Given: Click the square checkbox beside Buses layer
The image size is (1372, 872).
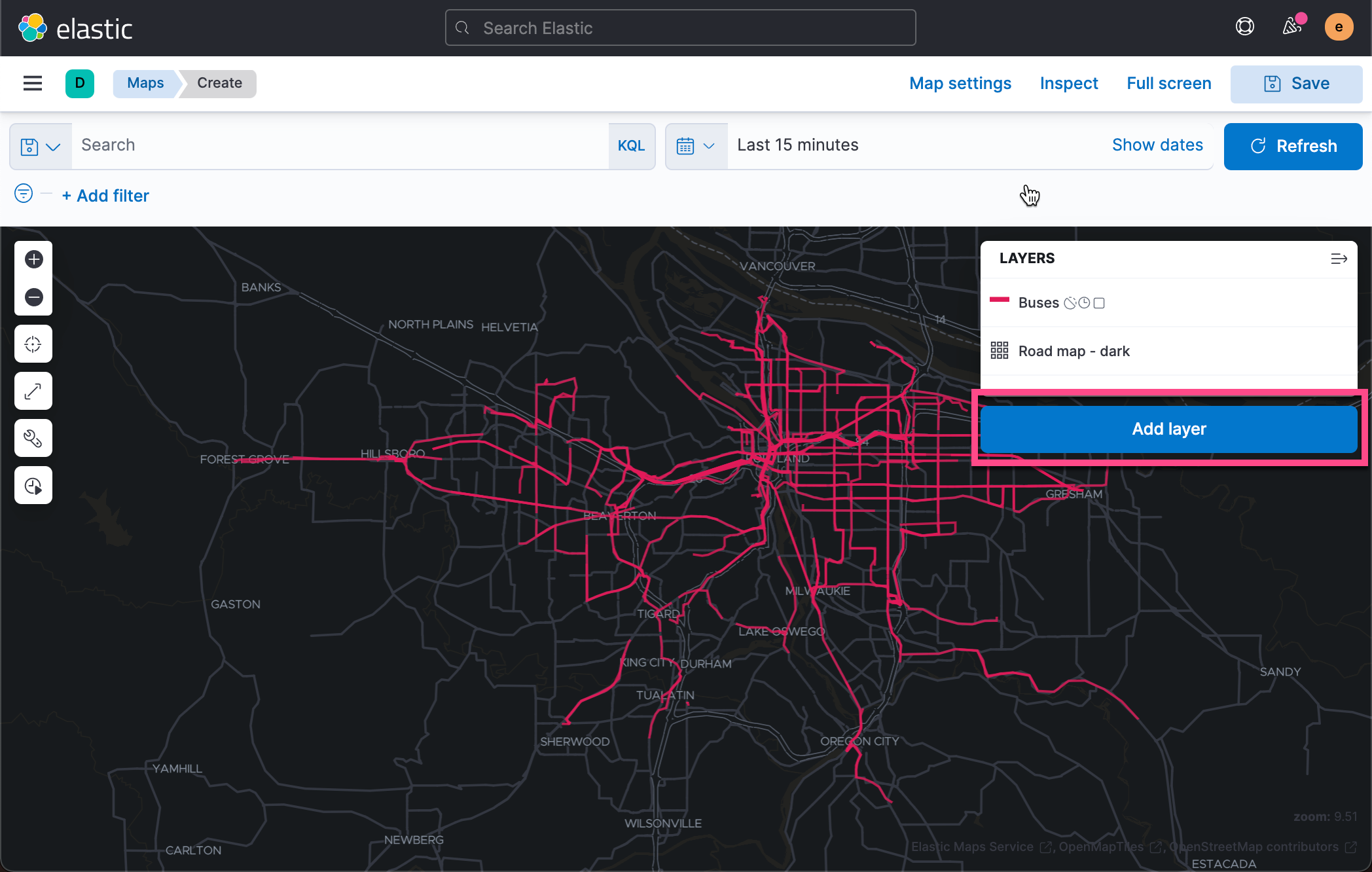Looking at the screenshot, I should point(1099,302).
